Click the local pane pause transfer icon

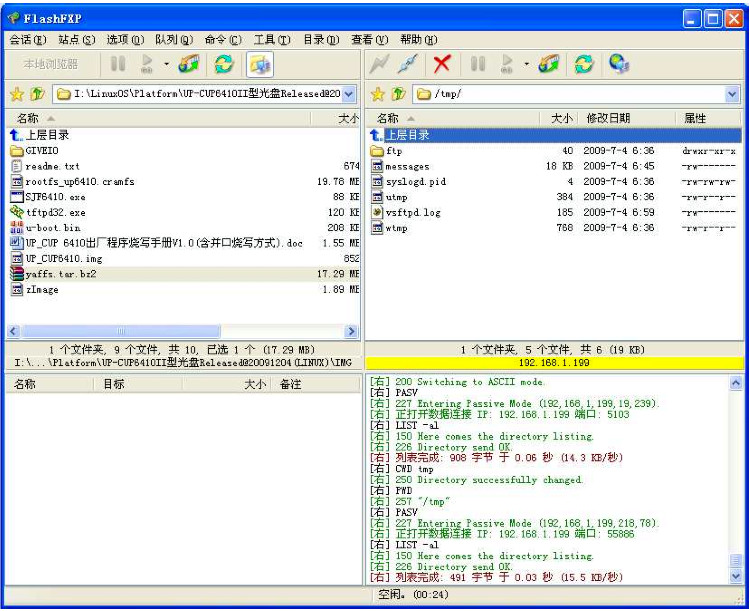tap(118, 64)
